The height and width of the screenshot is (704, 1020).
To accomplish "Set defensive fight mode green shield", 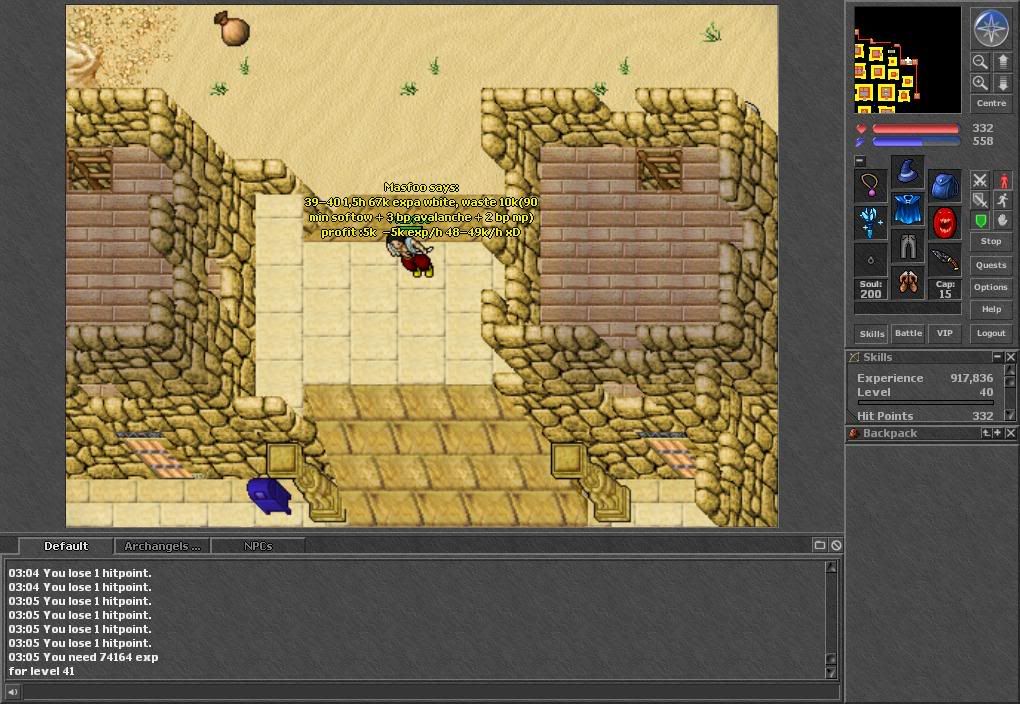I will tap(980, 221).
